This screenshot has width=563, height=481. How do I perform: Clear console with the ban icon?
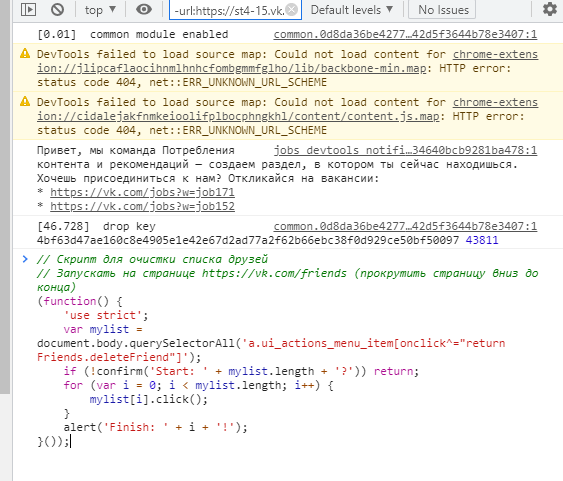point(57,9)
